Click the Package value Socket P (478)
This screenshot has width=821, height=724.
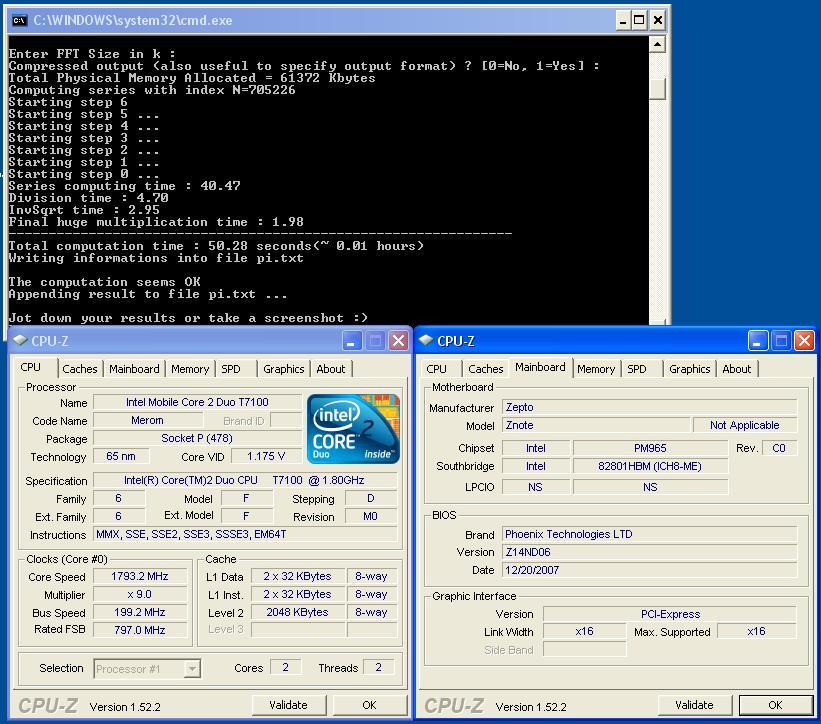[x=197, y=438]
